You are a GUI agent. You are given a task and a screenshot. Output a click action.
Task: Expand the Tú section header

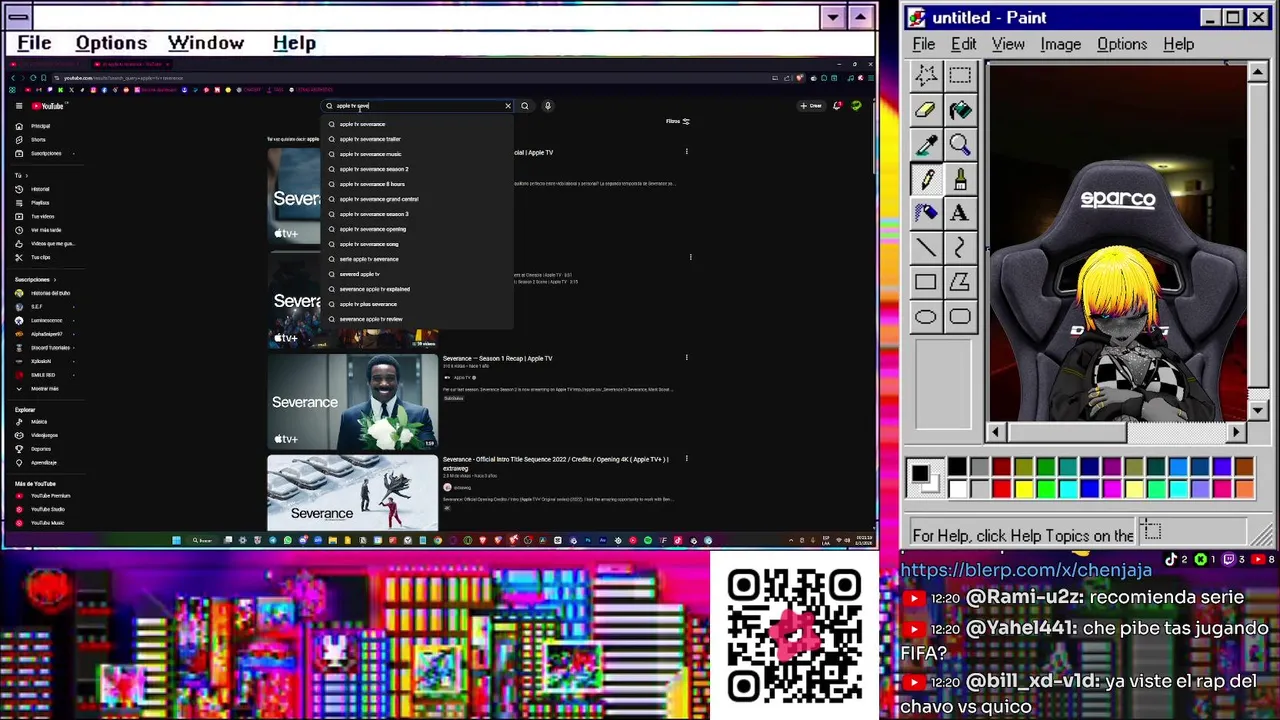coord(21,175)
